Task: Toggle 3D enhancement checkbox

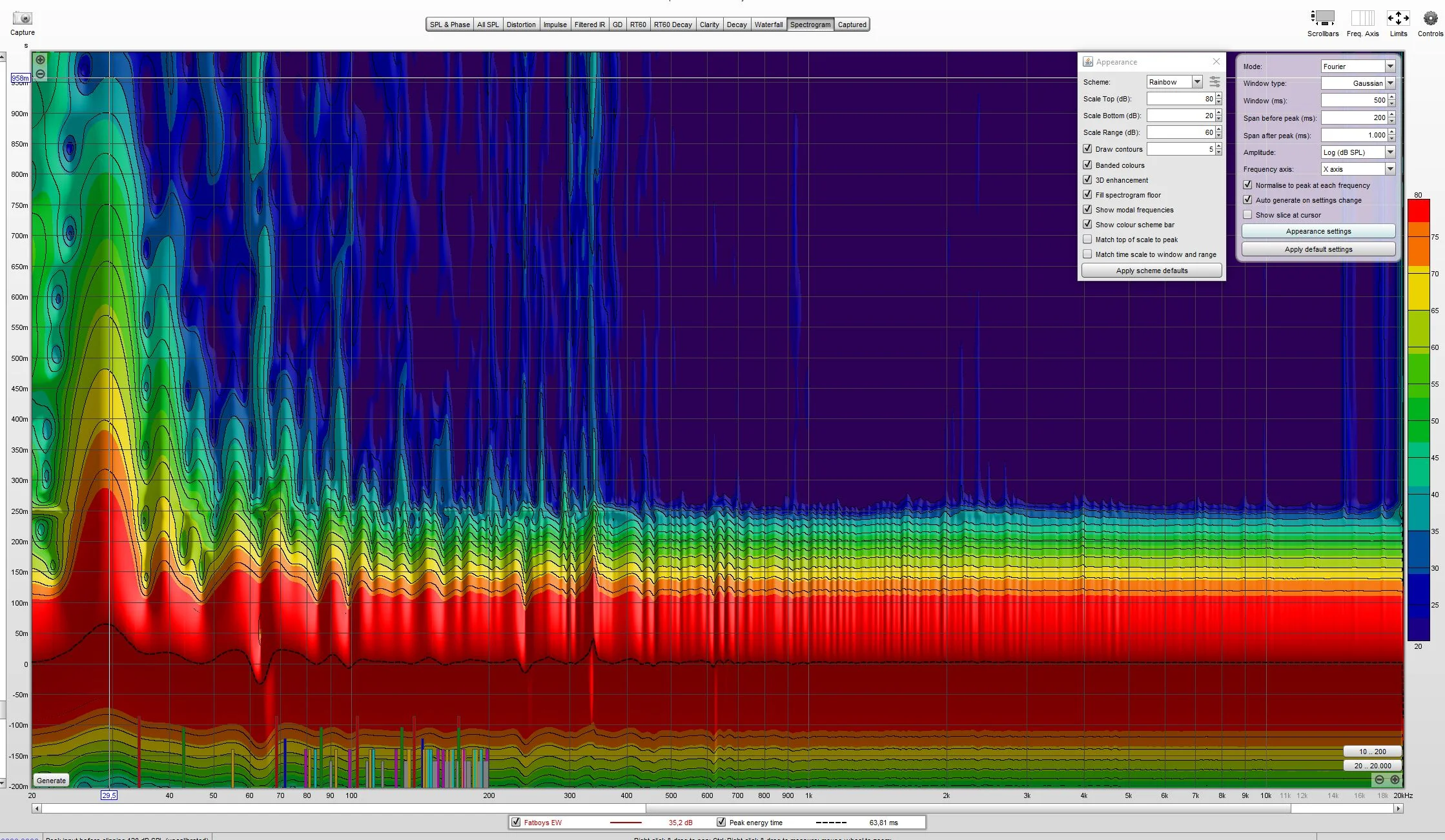Action: 1088,179
